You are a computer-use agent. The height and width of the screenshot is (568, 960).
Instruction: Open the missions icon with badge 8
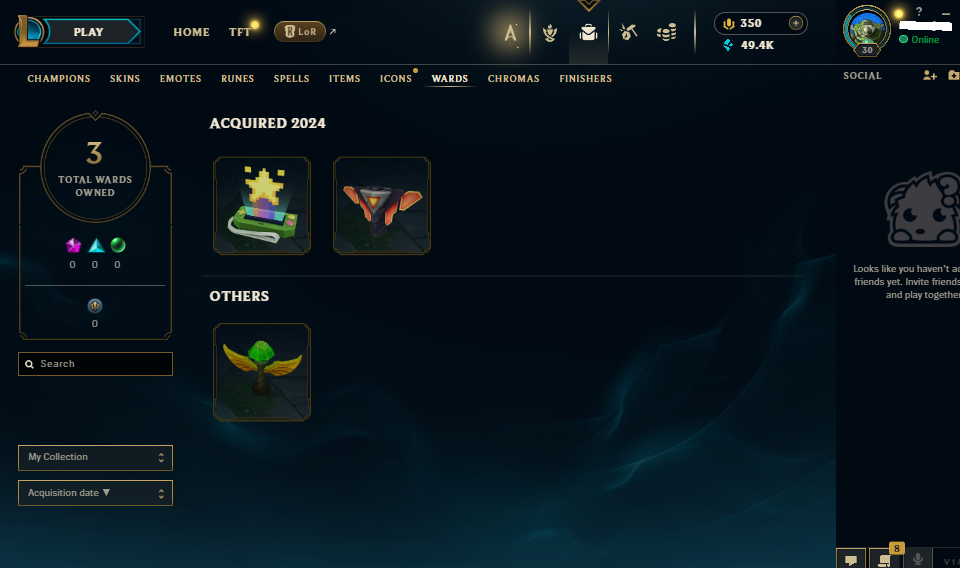click(885, 559)
